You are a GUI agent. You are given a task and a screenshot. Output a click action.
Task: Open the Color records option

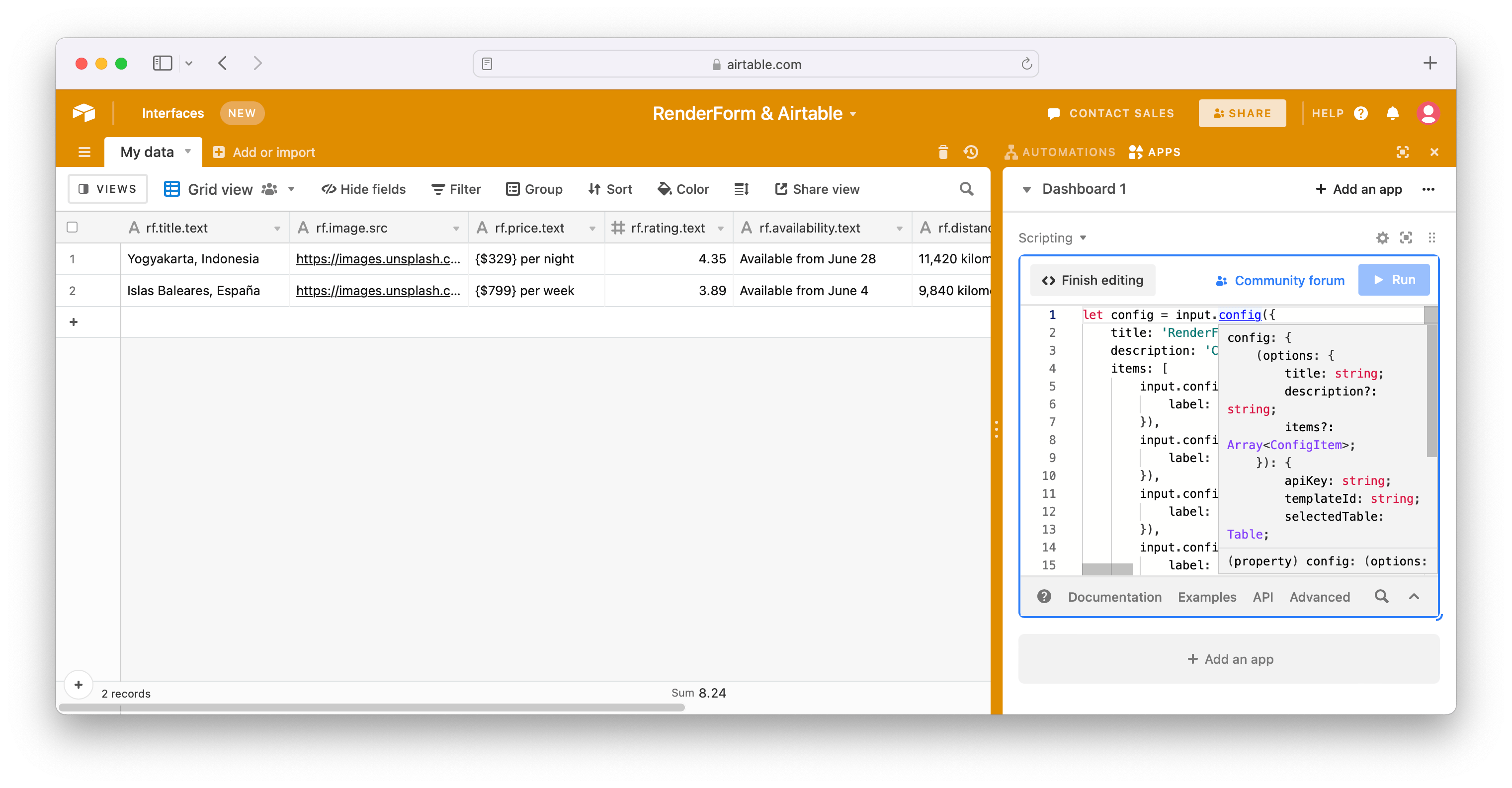(x=682, y=189)
